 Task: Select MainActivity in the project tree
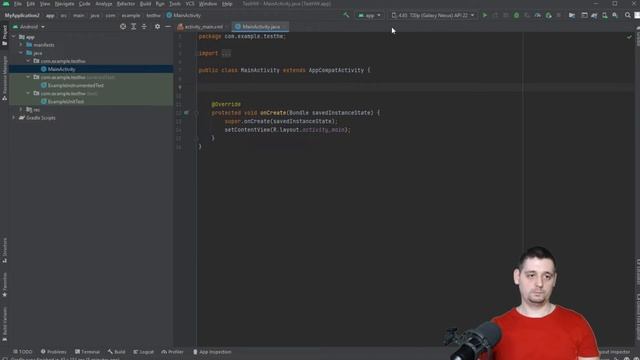pyautogui.click(x=61, y=69)
